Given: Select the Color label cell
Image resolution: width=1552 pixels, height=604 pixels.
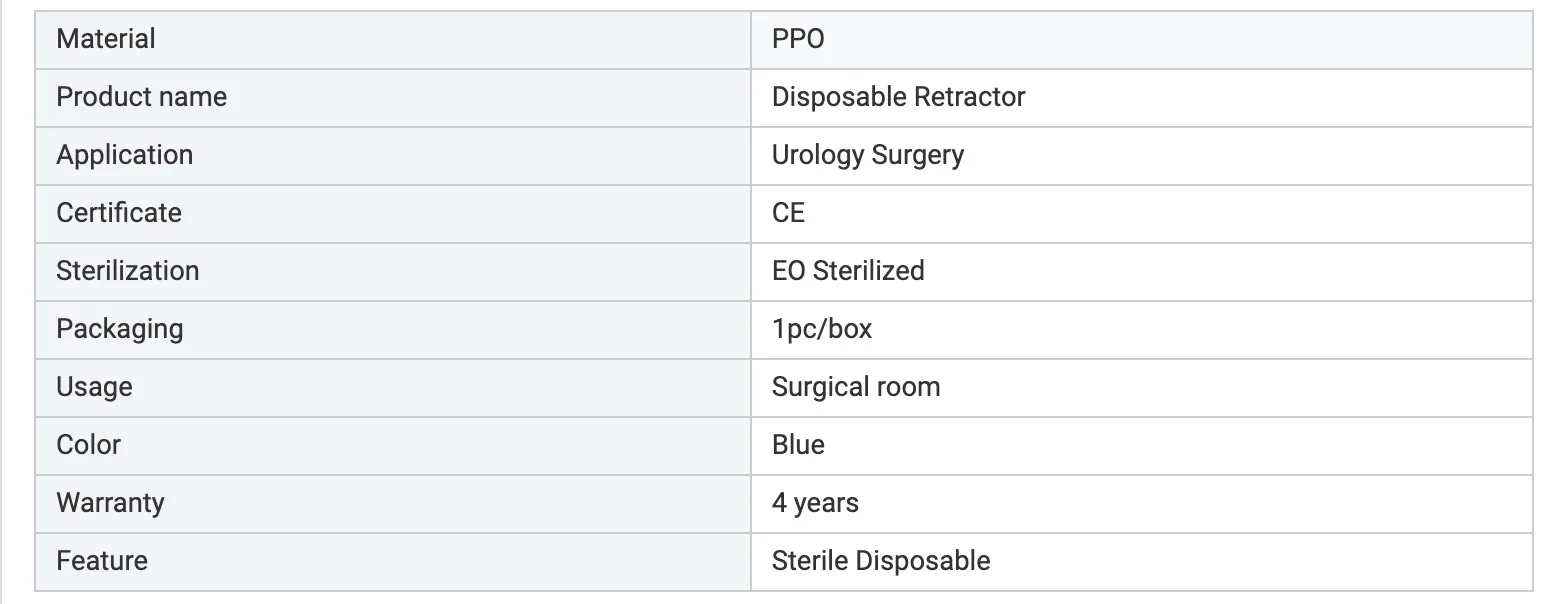Looking at the screenshot, I should tap(88, 445).
